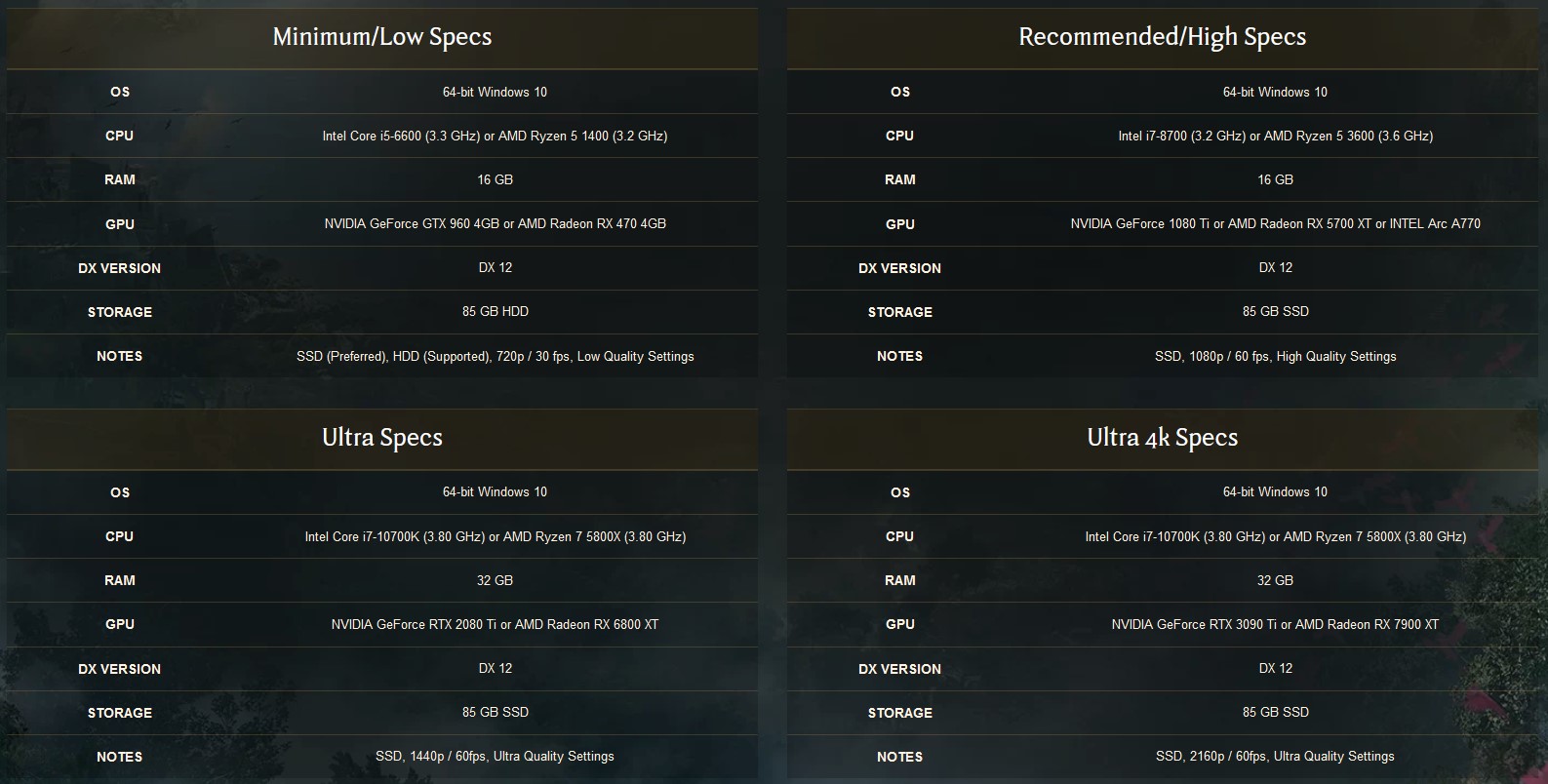Click the STORAGE label in Ultra 4k Specs
Screen dimensions: 1548x784
(899, 713)
